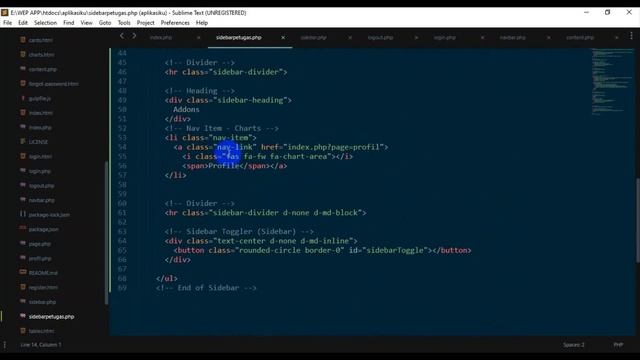Viewport: 640px width, 360px height.
Task: Open the Help menu
Action: pos(202,23)
